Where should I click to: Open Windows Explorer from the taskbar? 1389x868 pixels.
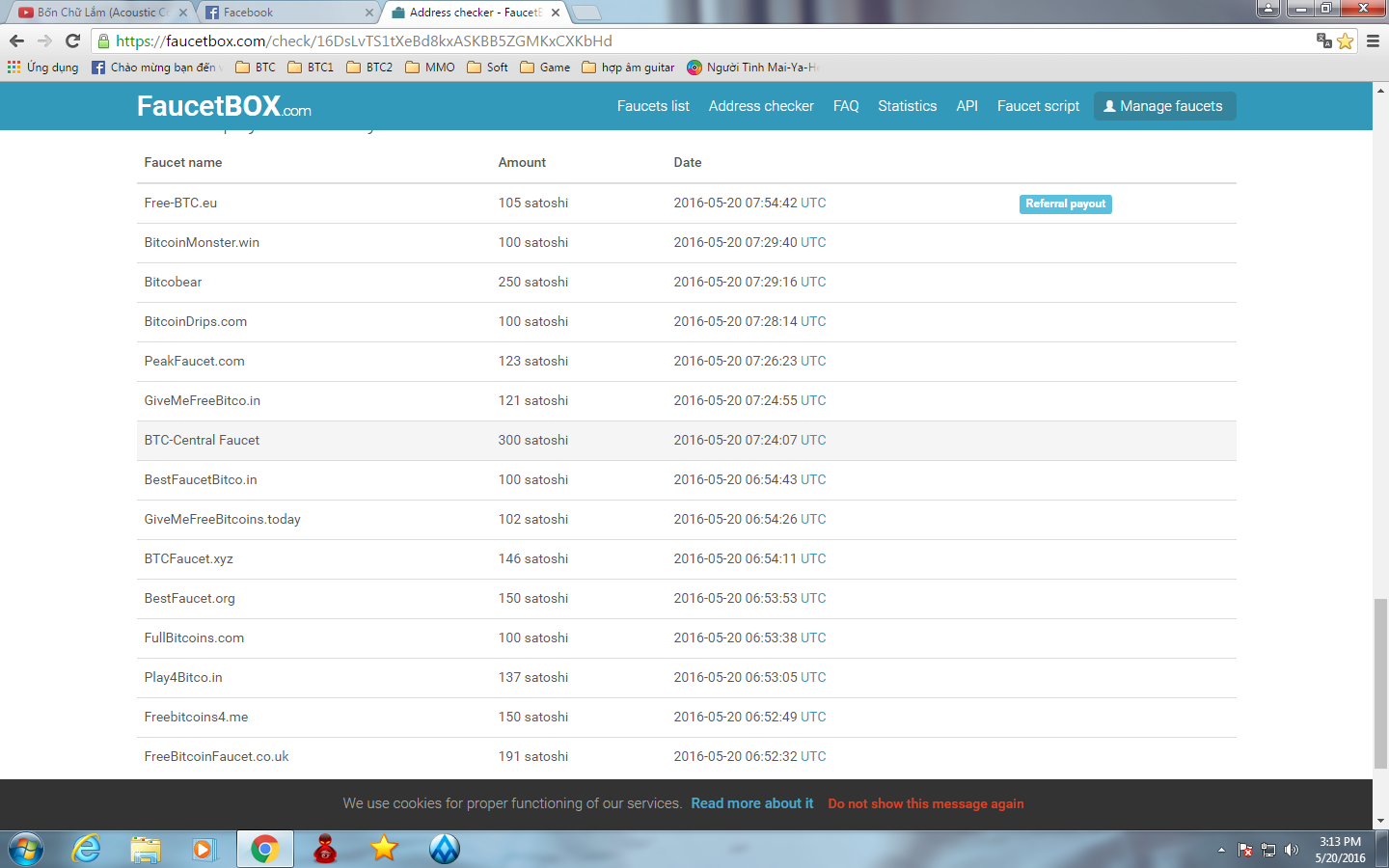pos(146,849)
